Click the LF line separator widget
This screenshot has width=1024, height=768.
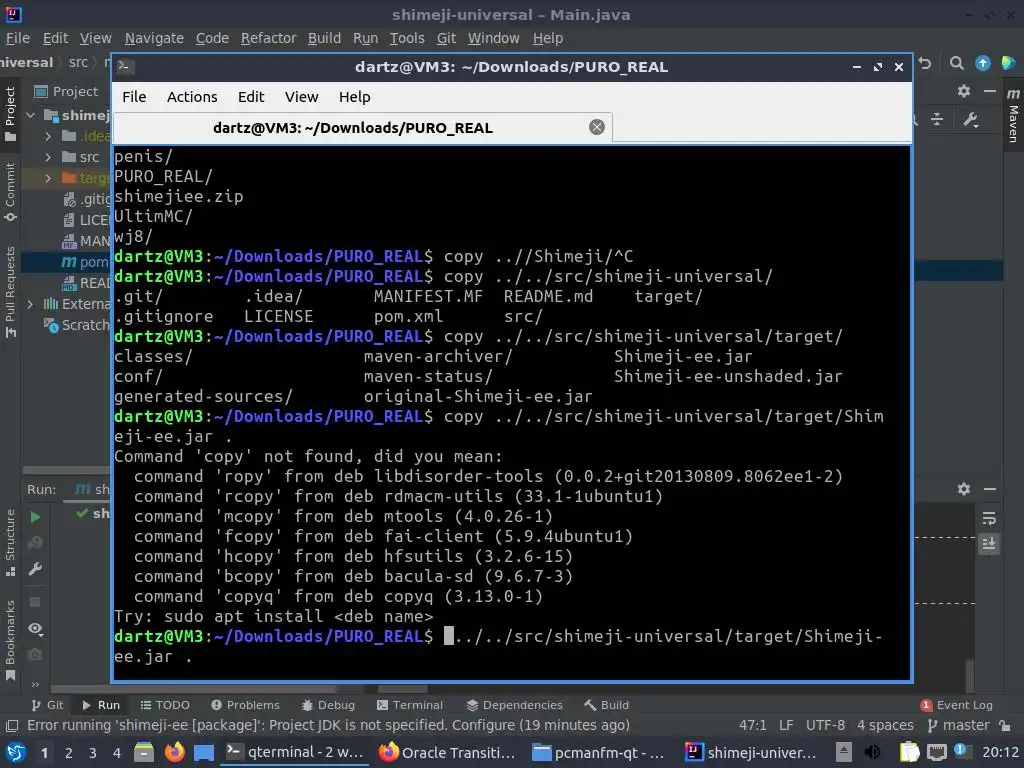click(786, 726)
